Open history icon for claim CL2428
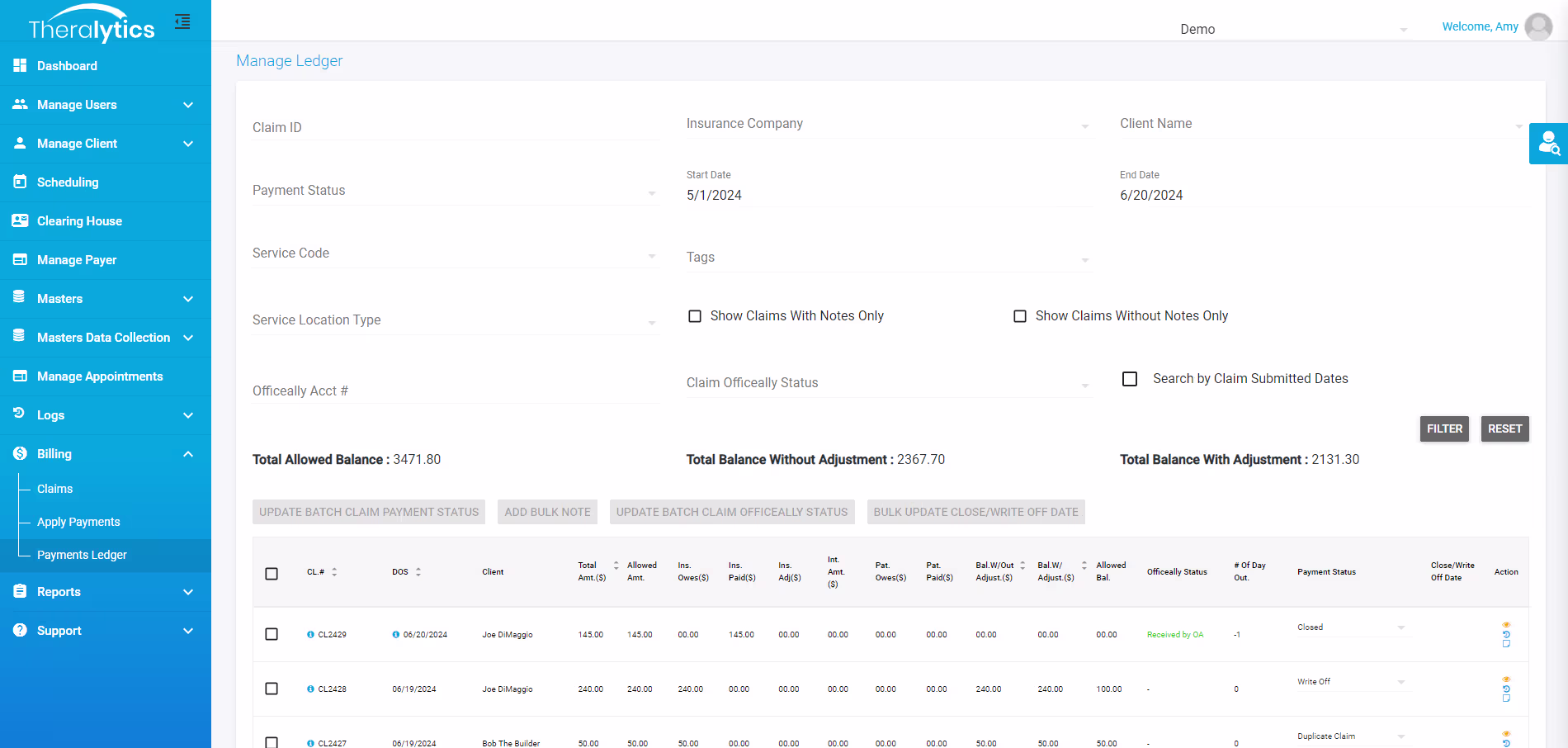 [x=1506, y=689]
